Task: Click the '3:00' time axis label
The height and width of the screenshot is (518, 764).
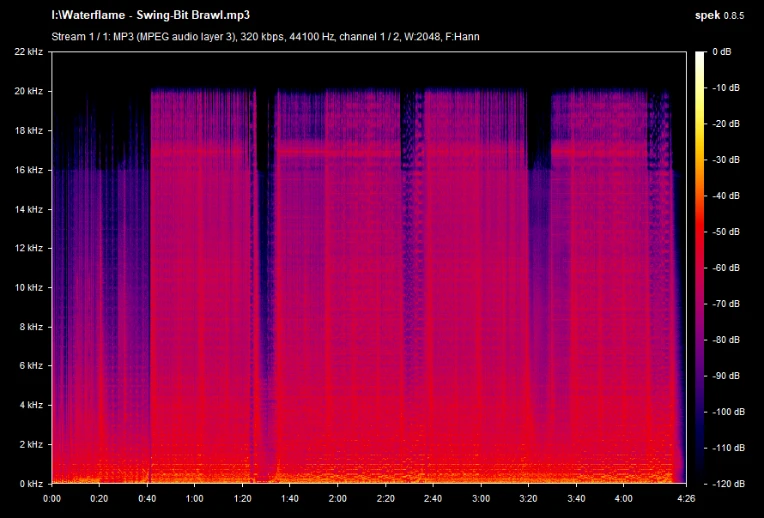Action: 481,499
